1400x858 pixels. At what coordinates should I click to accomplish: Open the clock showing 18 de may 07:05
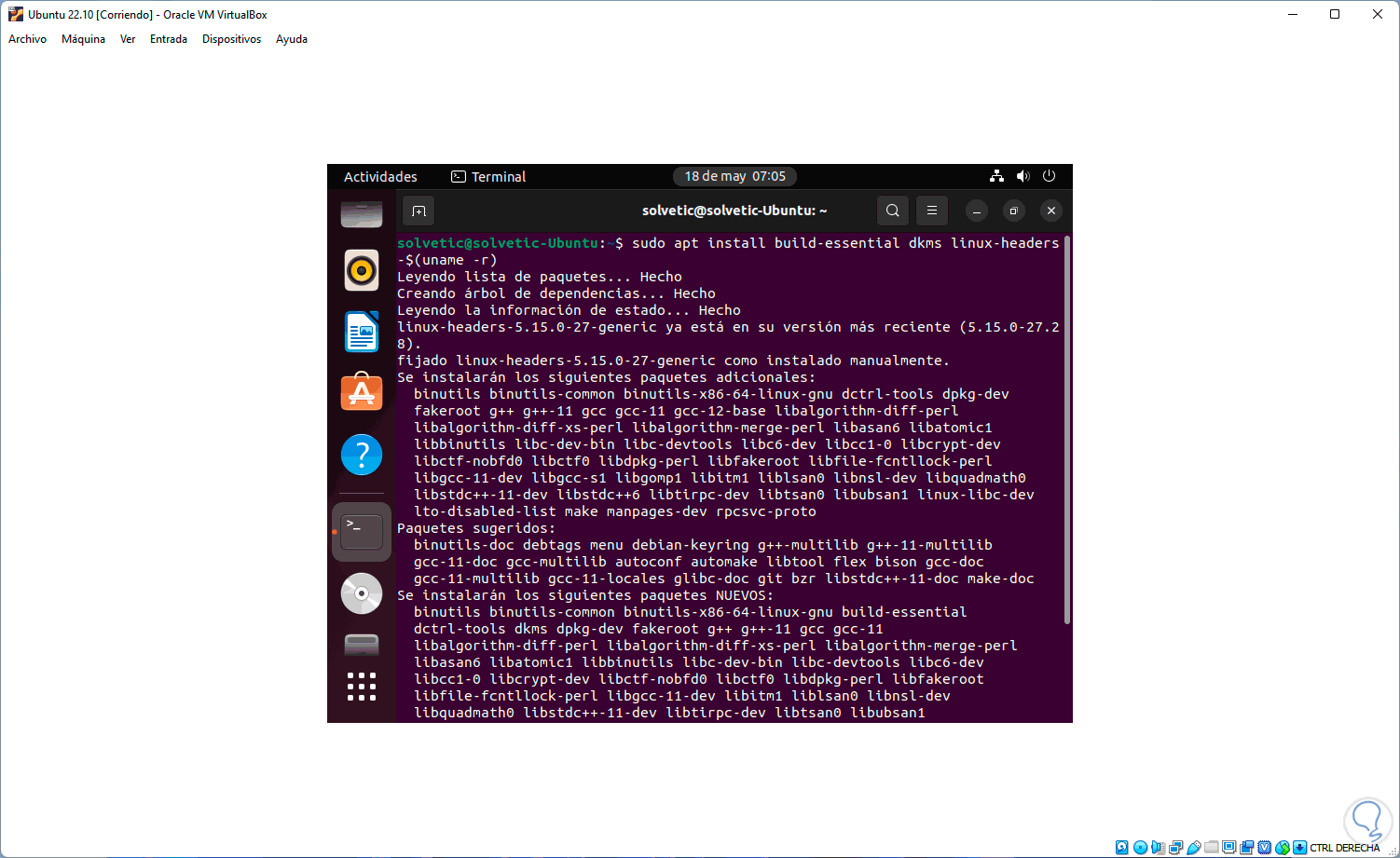point(735,176)
